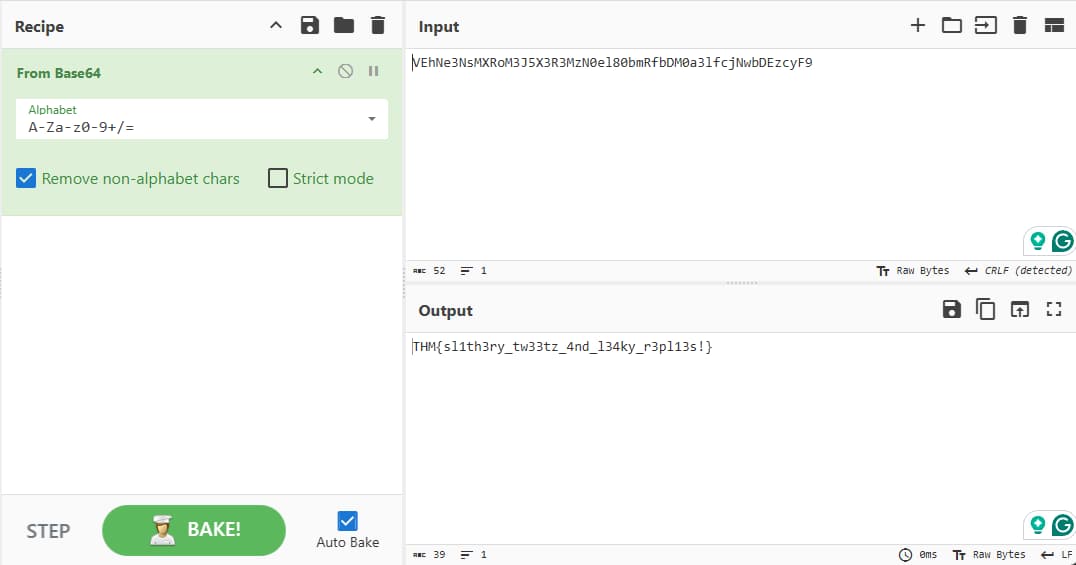Screen dimensions: 1076x565
Task: Toggle the Auto Bake checkbox
Action: pos(347,520)
